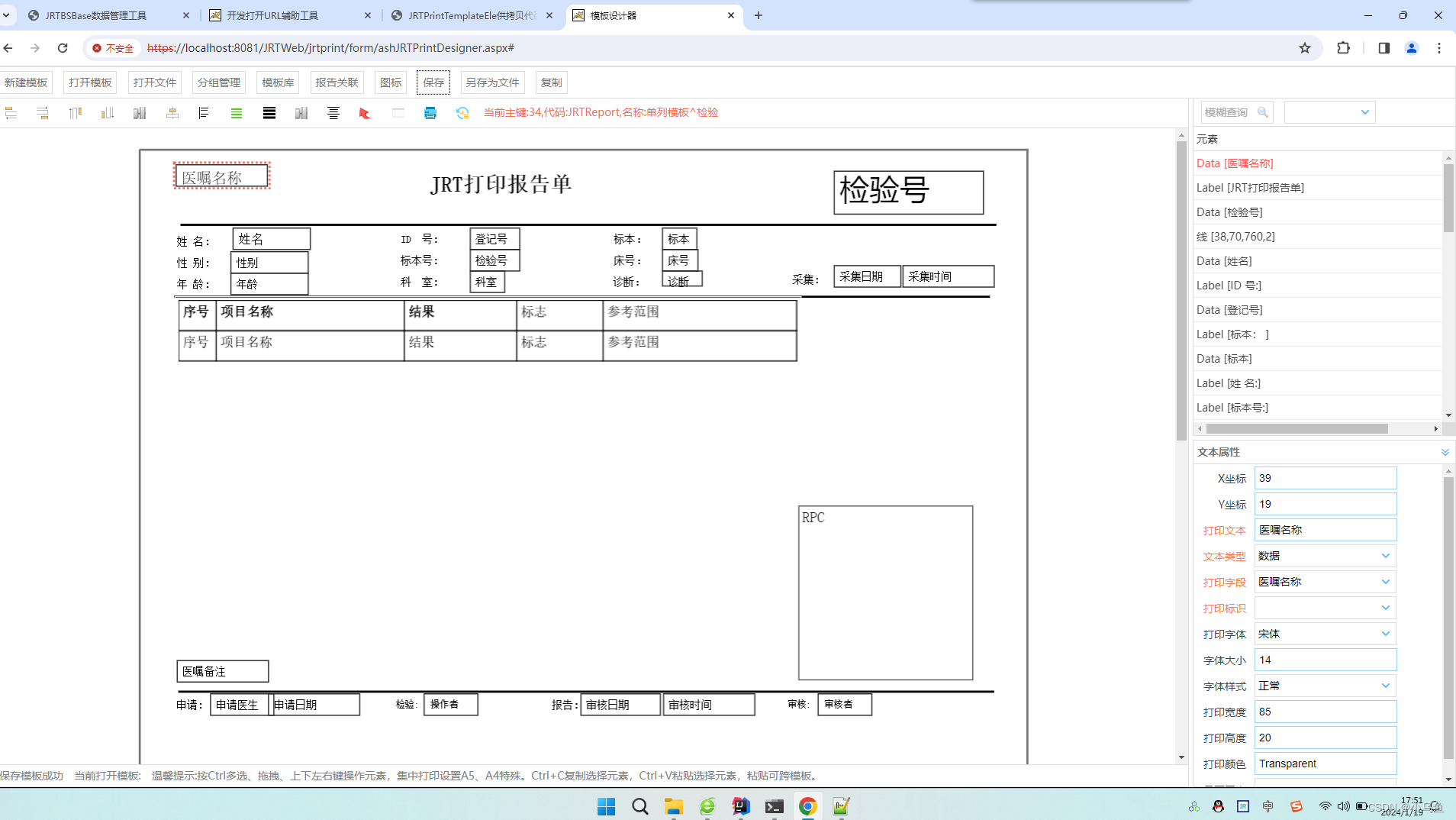
Task: Click 新建模板 button
Action: 26,82
